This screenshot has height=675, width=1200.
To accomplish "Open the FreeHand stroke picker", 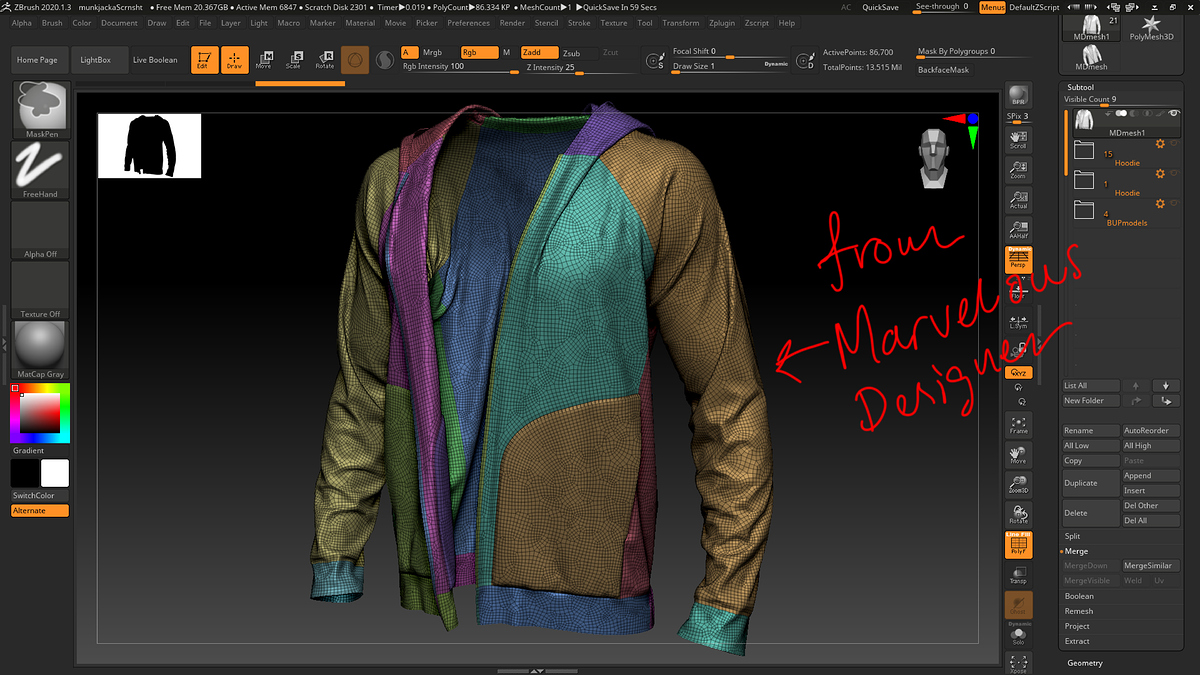I will (41, 170).
